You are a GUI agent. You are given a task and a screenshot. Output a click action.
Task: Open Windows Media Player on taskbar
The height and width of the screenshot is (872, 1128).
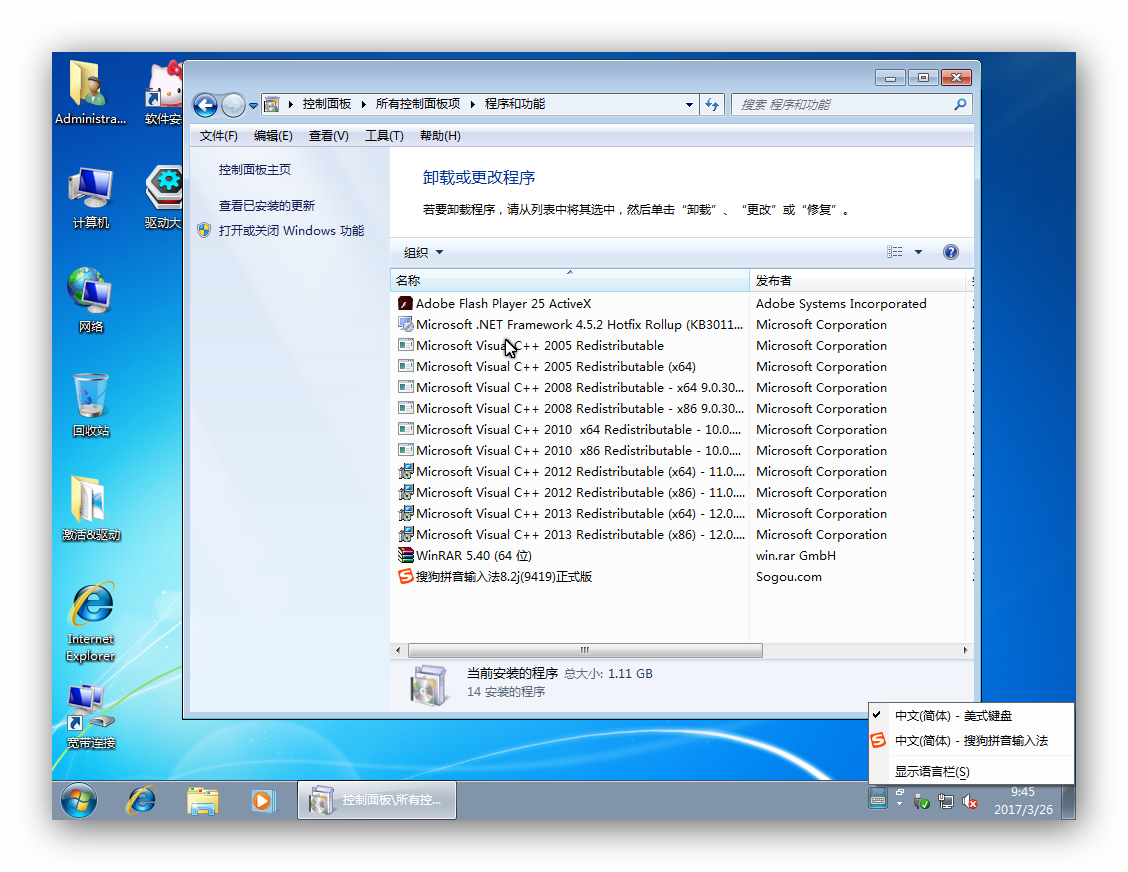pos(263,800)
